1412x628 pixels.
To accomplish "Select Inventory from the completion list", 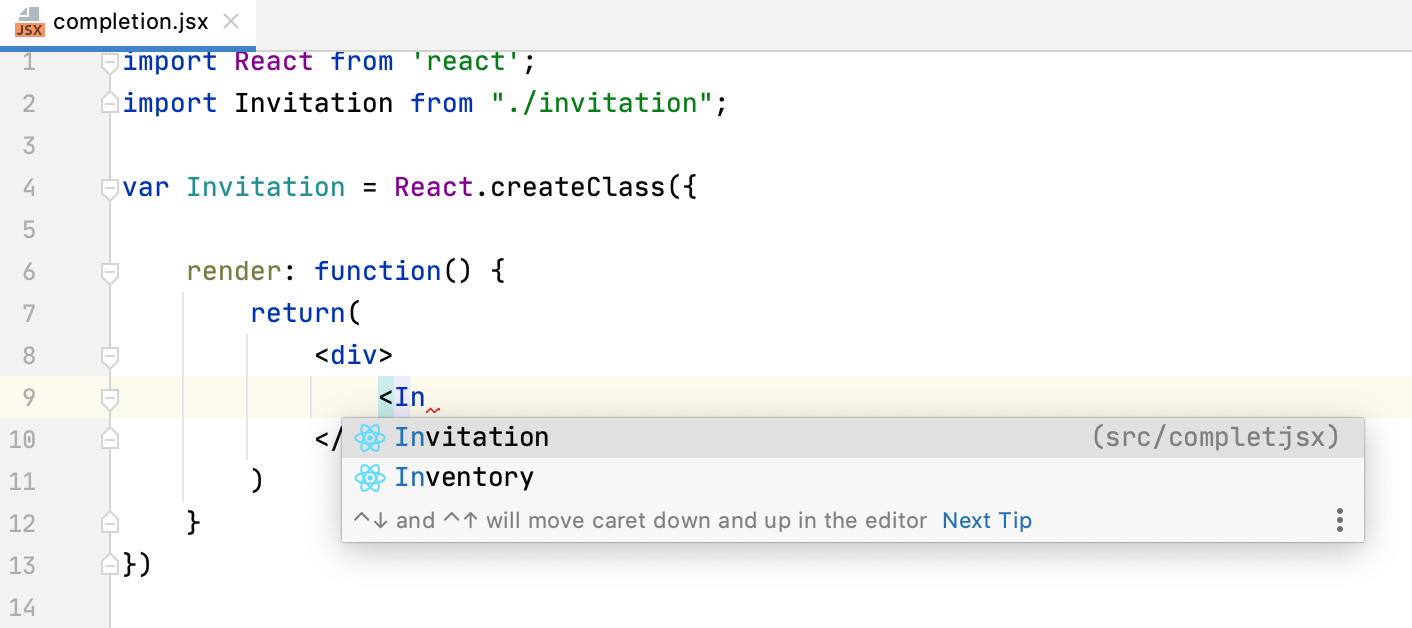I will (463, 477).
